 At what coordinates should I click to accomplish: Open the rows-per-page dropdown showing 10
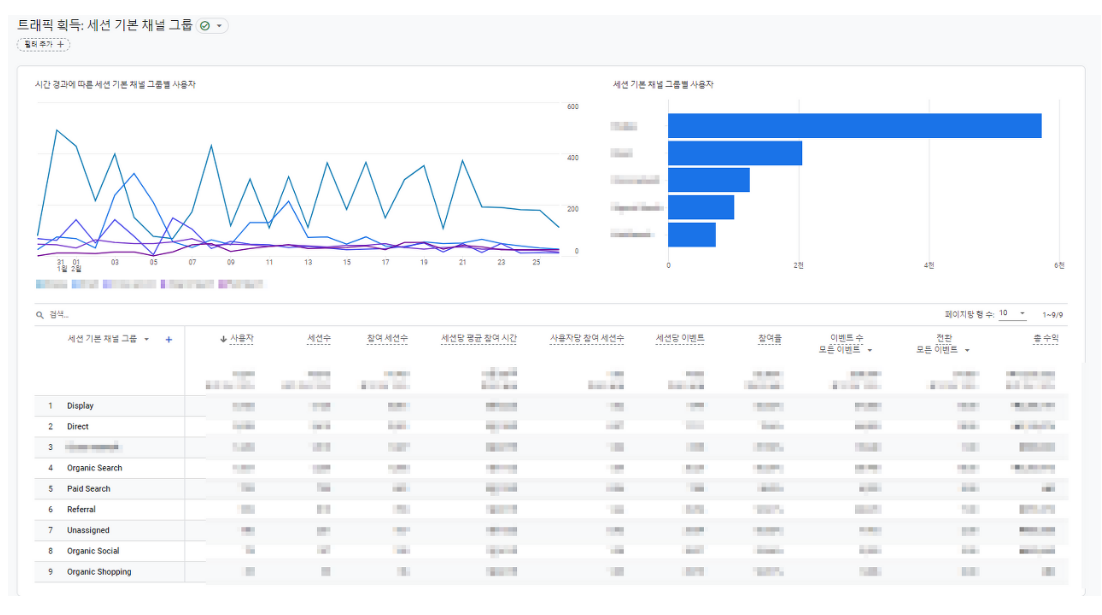(x=1013, y=313)
